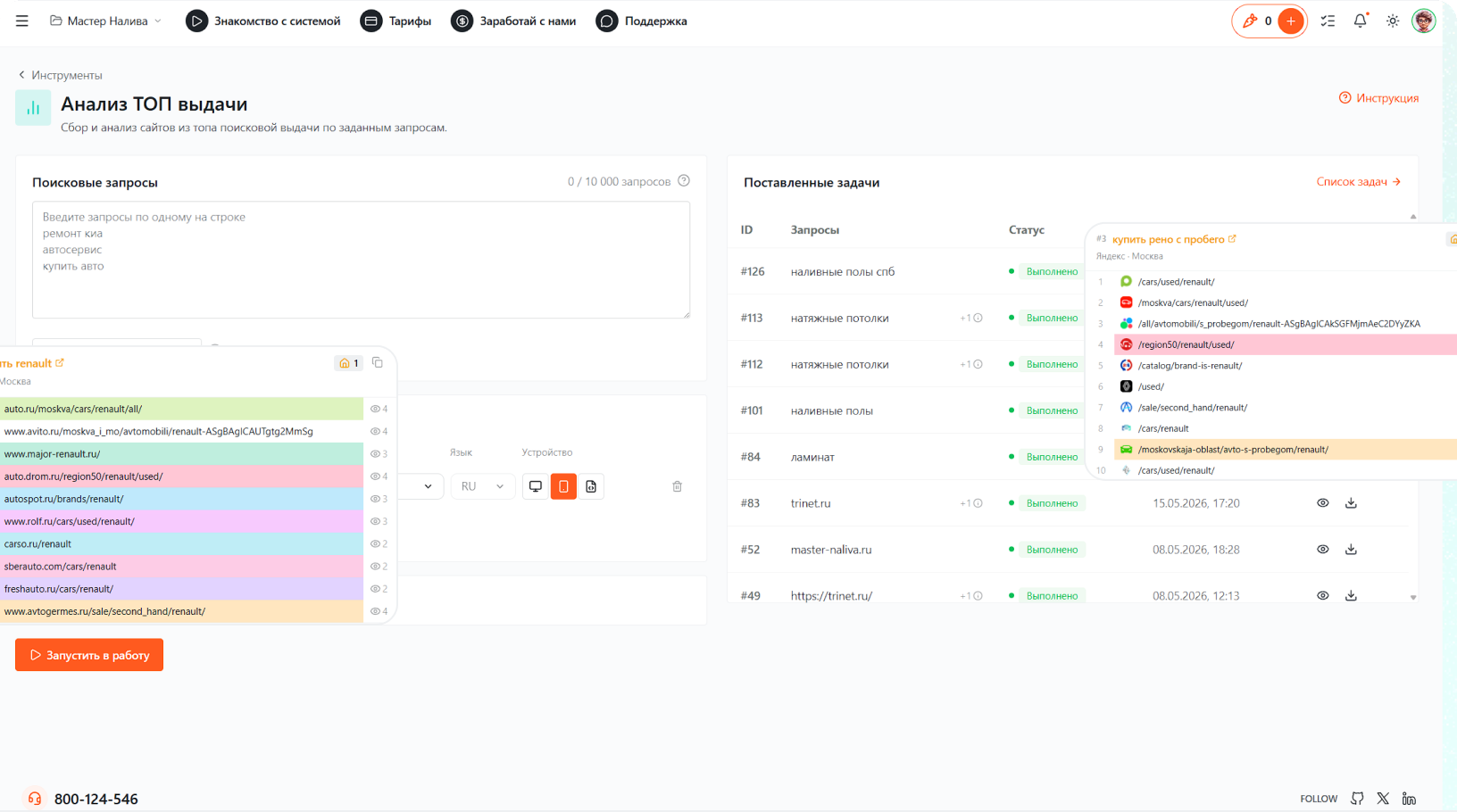The width and height of the screenshot is (1457, 812).
Task: Toggle the eye counter beside auto.ru/moskva/cars/renault/all/
Action: (379, 409)
